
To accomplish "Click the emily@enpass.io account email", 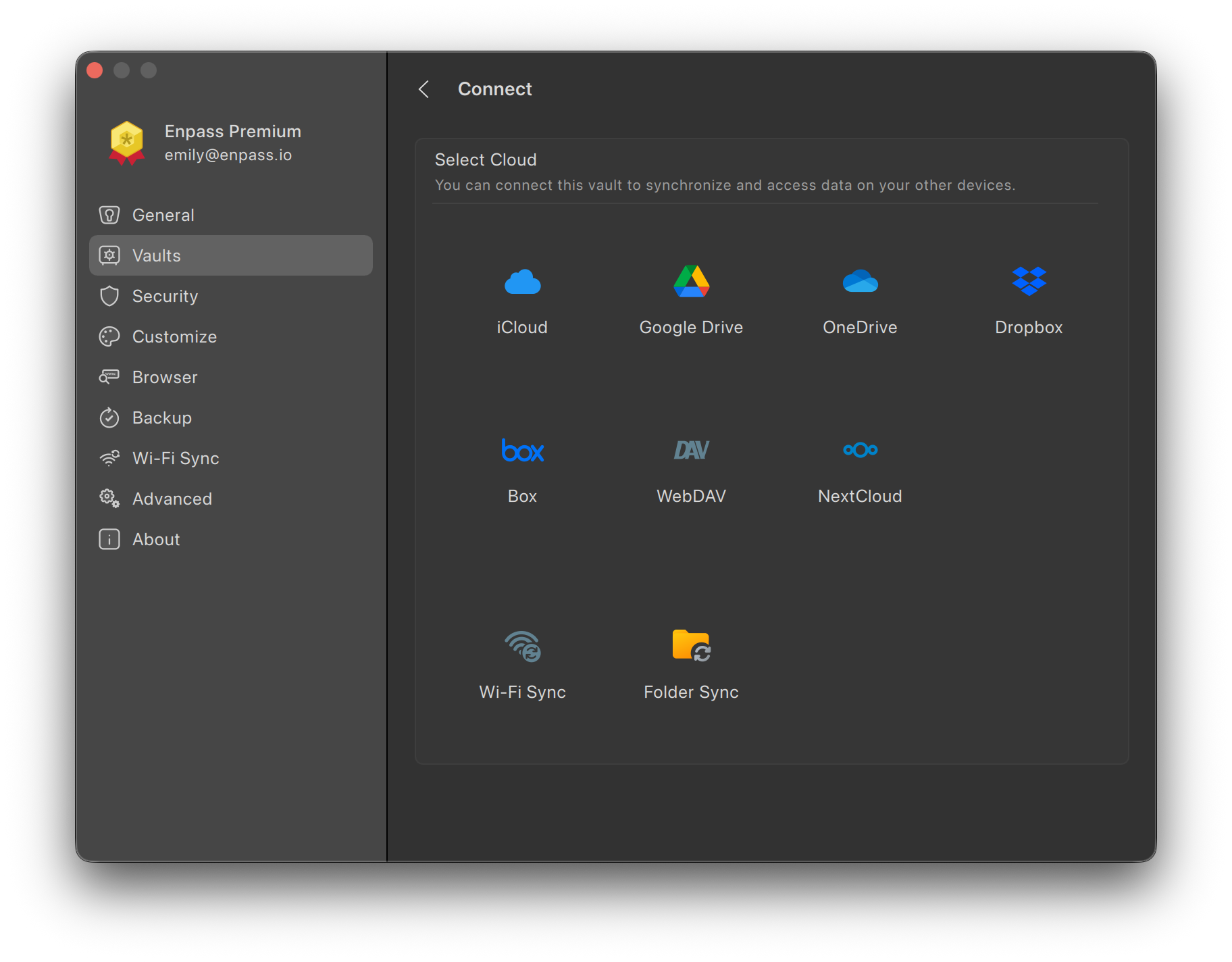I will 228,155.
